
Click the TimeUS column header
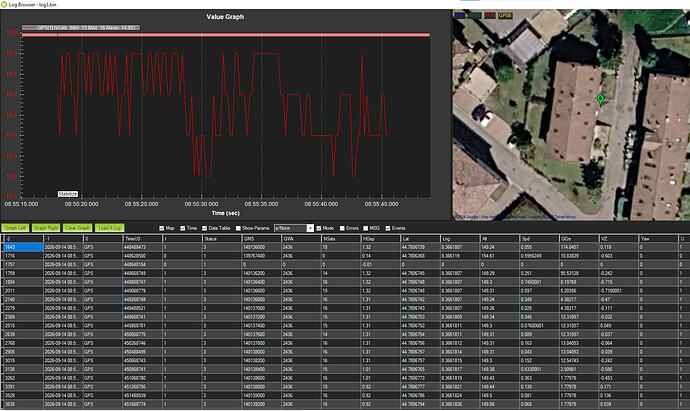[x=143, y=239]
